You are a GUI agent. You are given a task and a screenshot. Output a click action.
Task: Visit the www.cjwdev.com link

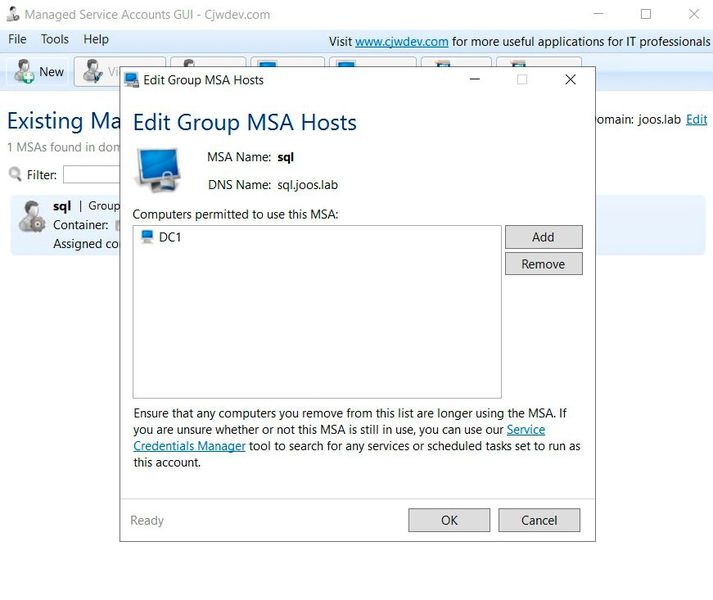click(x=402, y=42)
